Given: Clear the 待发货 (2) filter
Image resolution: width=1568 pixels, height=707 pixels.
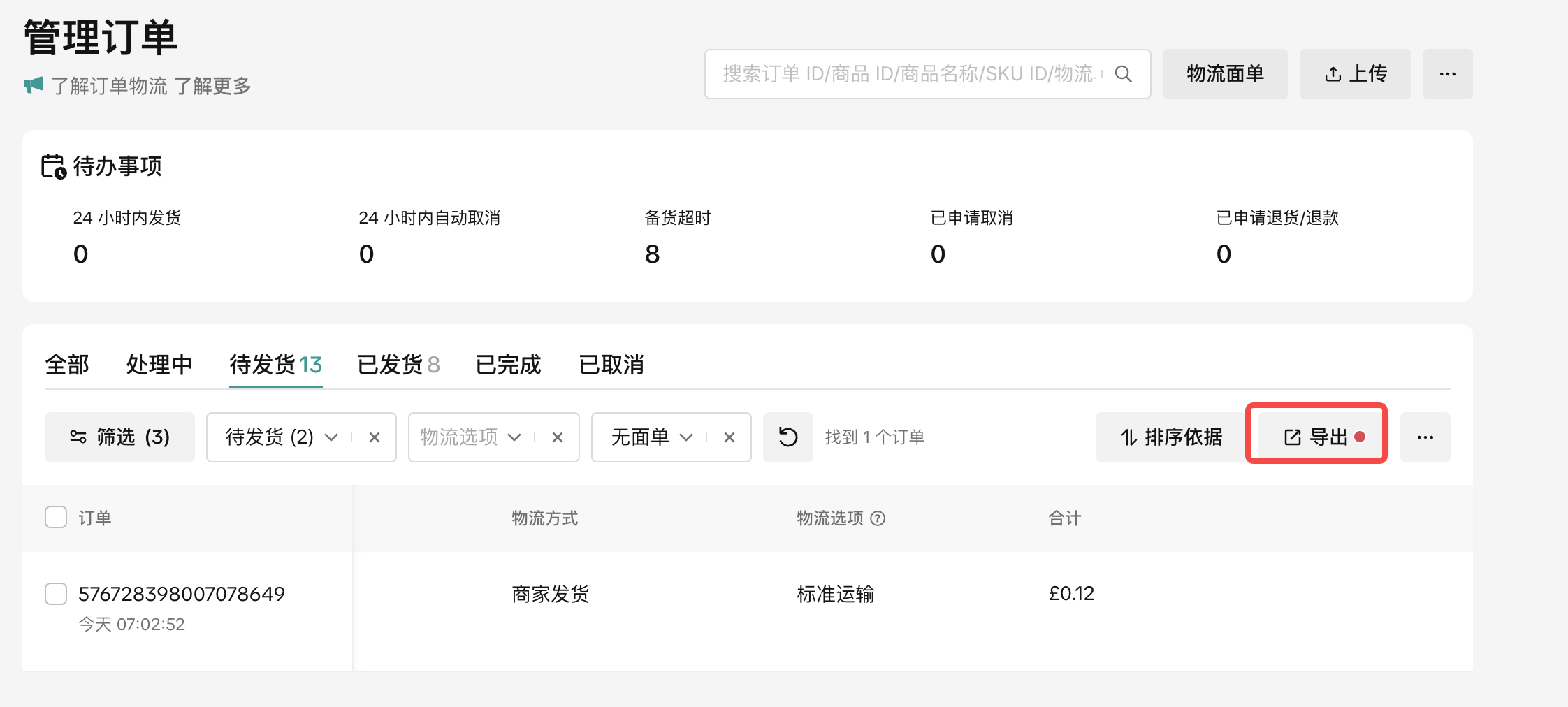Looking at the screenshot, I should click(x=375, y=437).
